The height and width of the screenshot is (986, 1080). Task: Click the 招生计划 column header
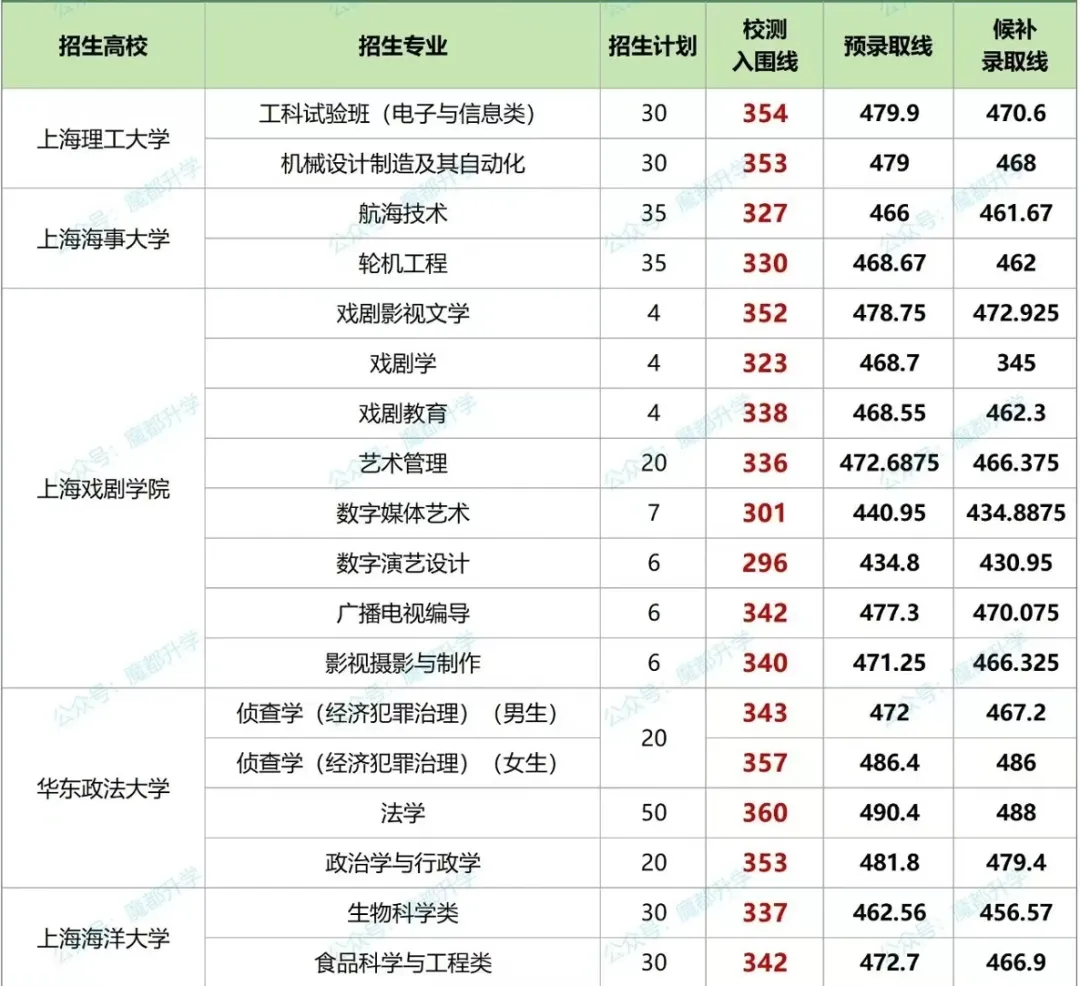point(653,46)
